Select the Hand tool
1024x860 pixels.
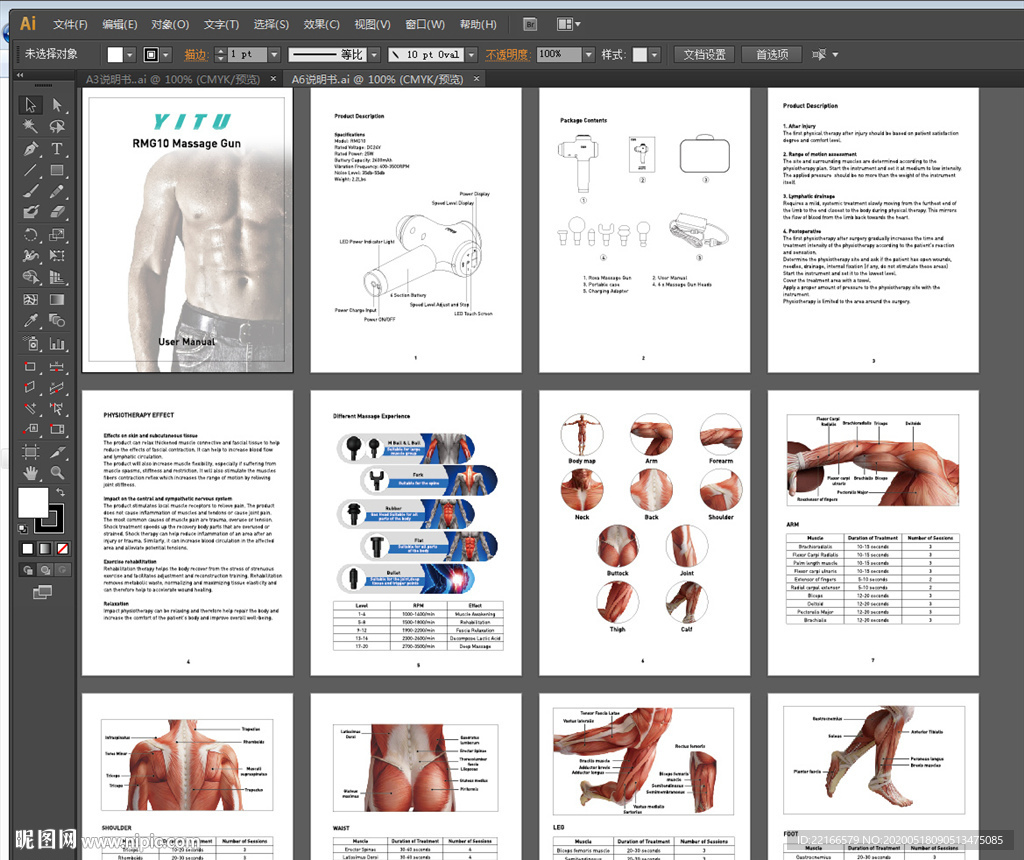pos(30,472)
